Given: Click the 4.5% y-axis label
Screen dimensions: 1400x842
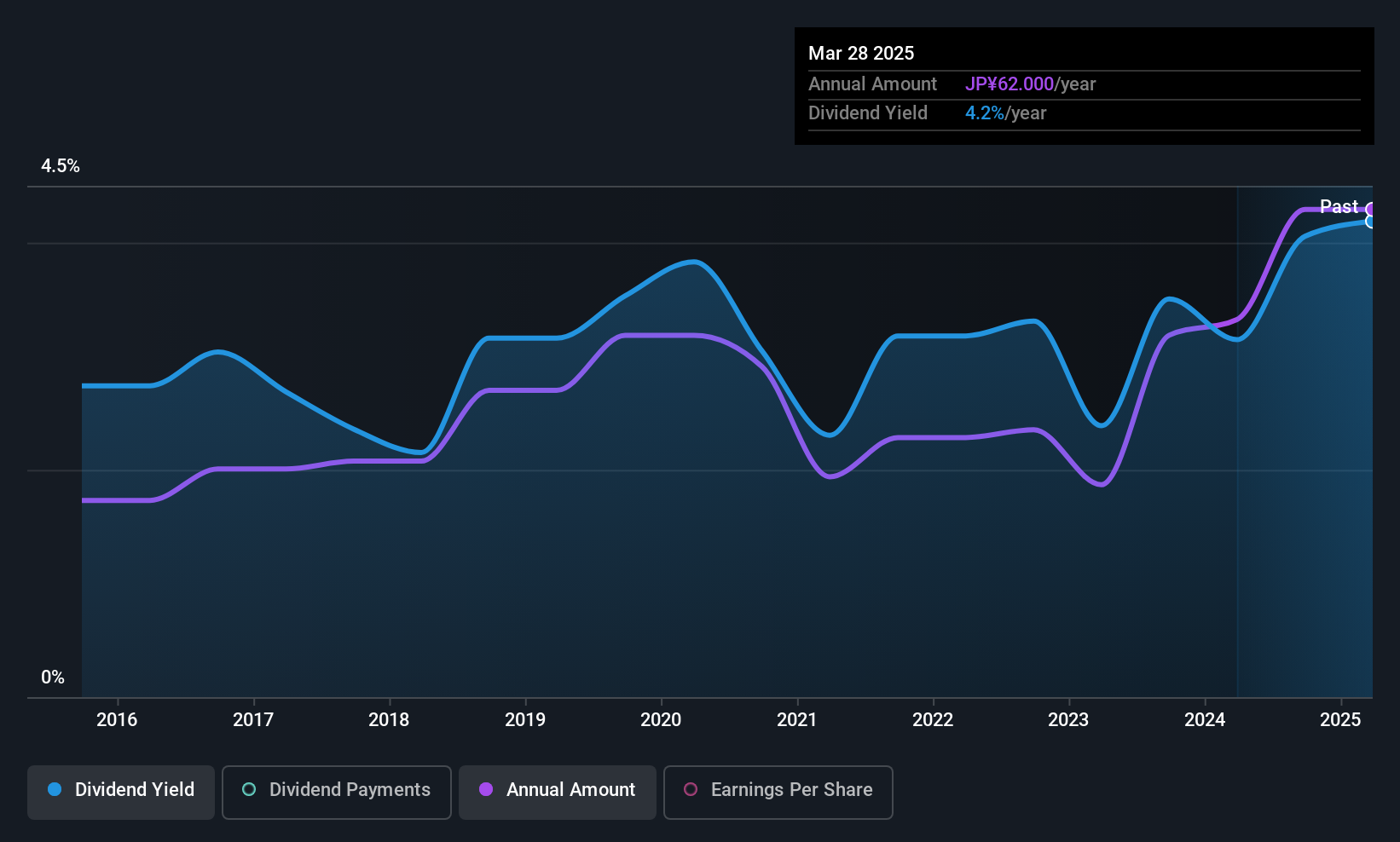Looking at the screenshot, I should (61, 166).
